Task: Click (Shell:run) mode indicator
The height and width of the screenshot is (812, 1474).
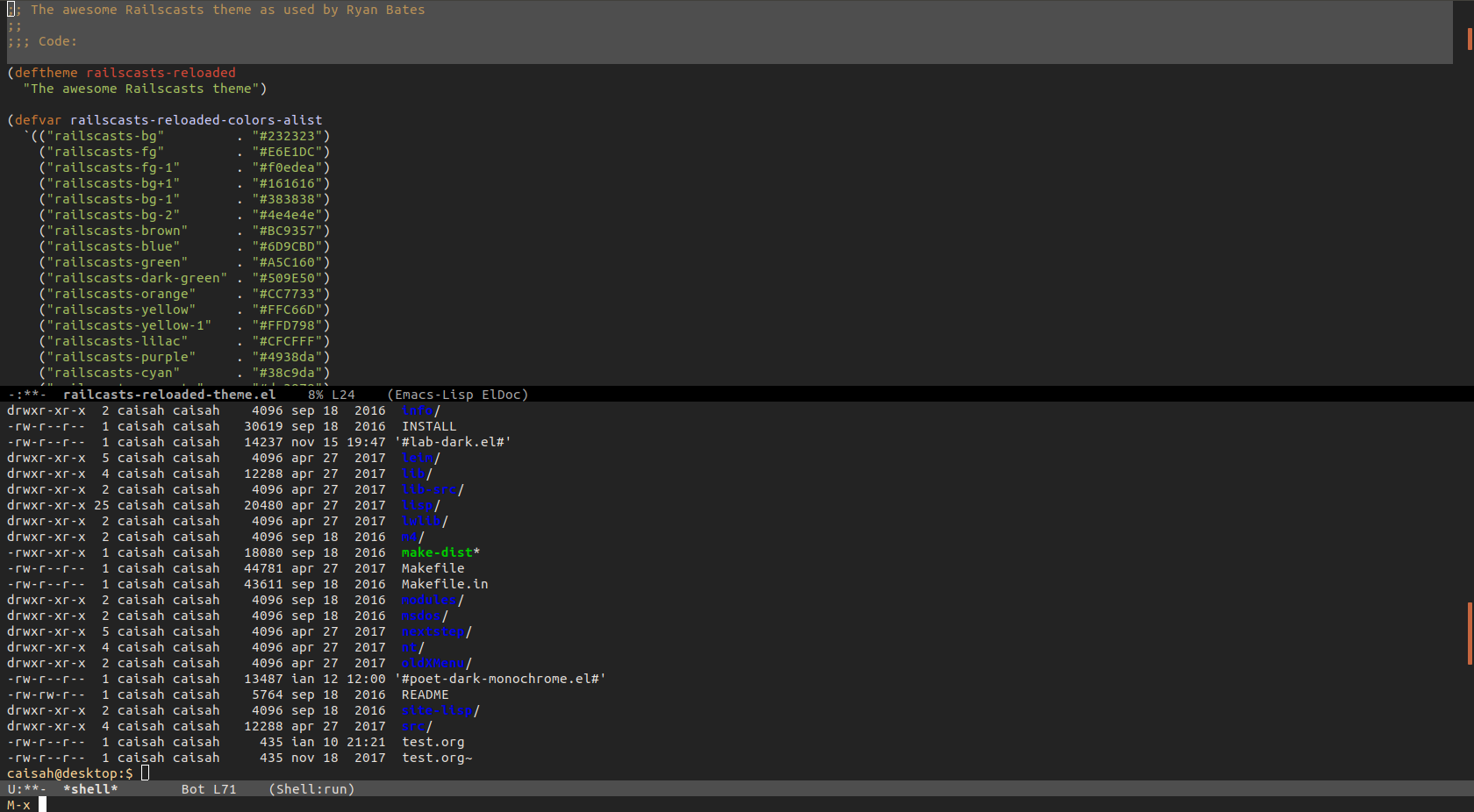Action: tap(311, 789)
